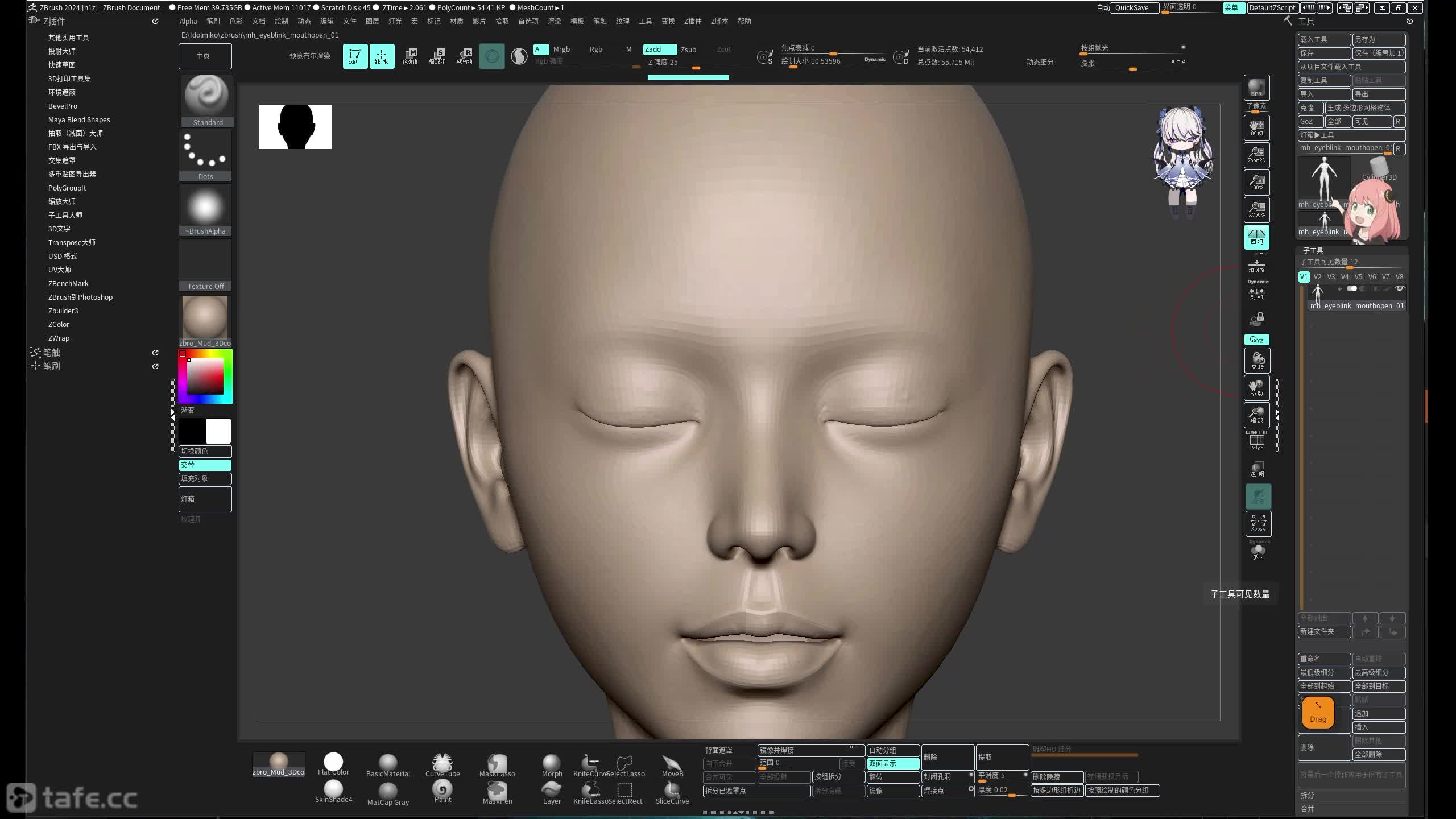Click 镜像并焊接 mirror and weld

[x=811, y=750]
